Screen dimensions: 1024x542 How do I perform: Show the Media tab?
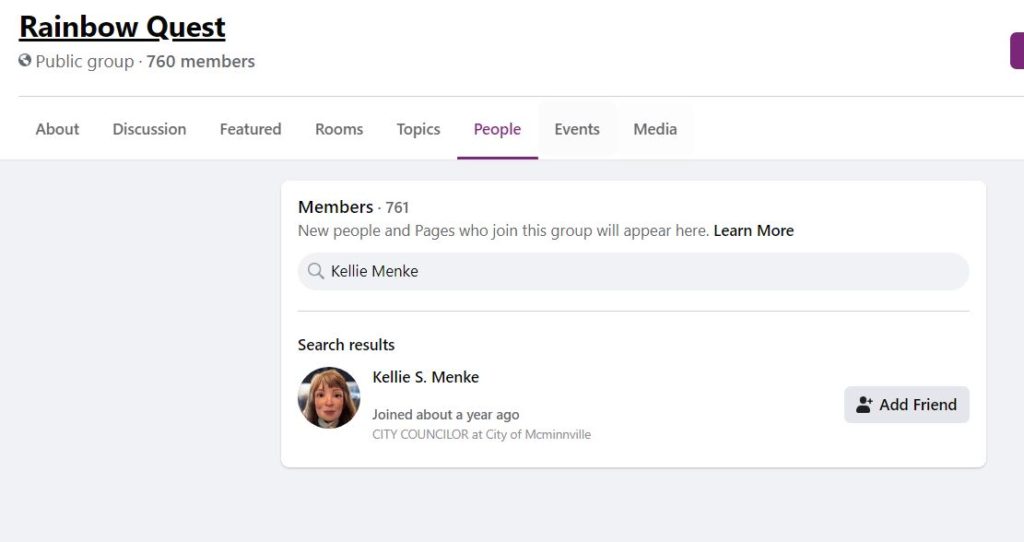[x=655, y=129]
